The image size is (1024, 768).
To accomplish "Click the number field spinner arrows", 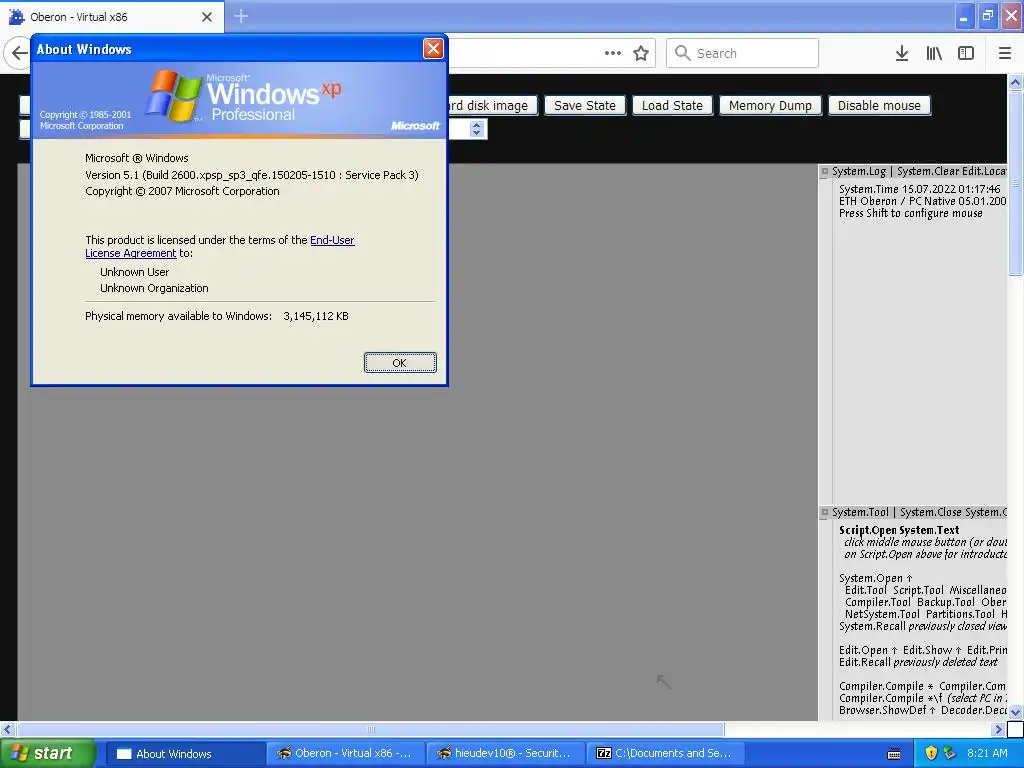I will [x=477, y=129].
